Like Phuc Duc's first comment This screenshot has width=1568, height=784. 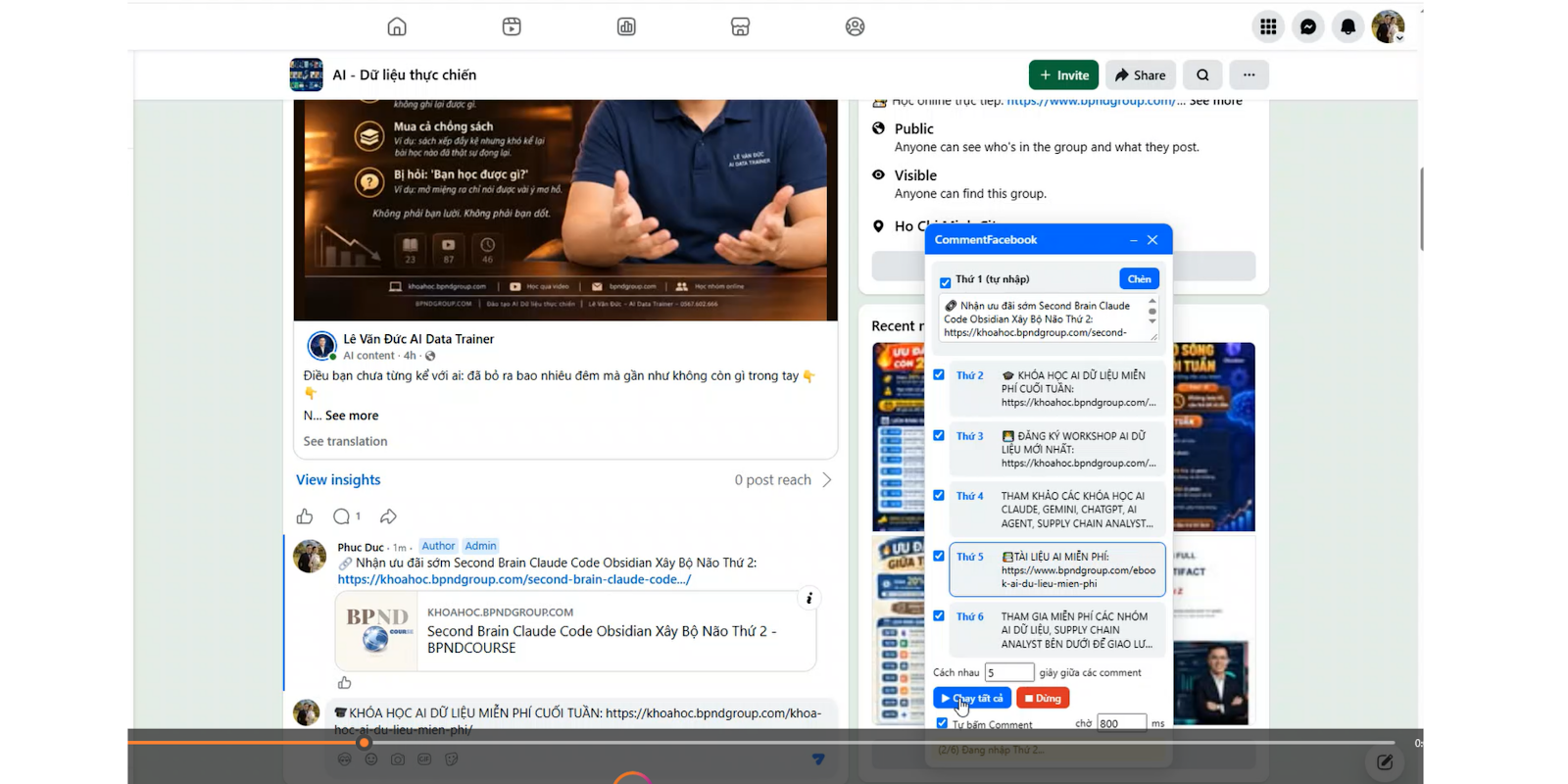(344, 683)
